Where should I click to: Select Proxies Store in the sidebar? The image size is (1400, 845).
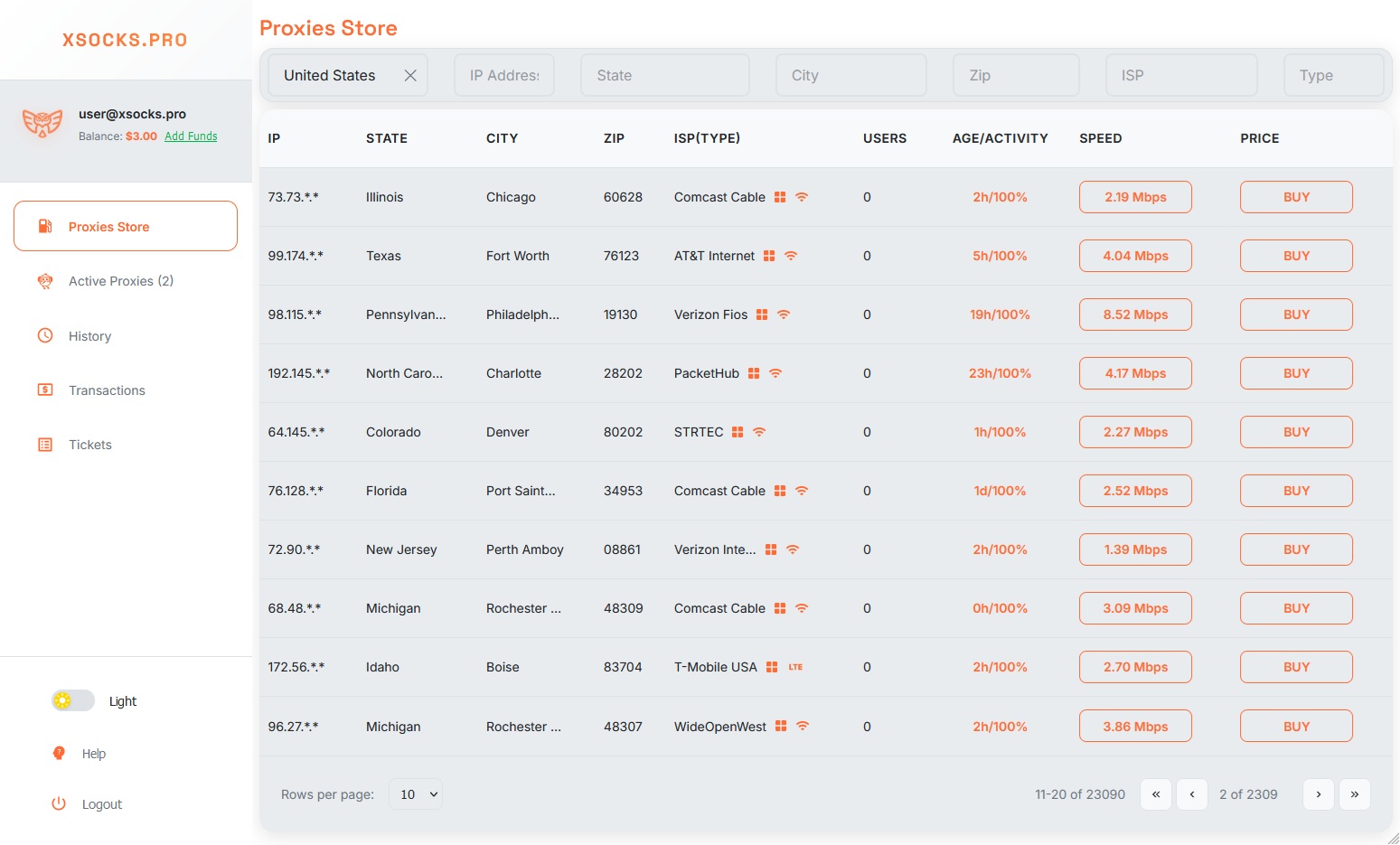pos(109,226)
